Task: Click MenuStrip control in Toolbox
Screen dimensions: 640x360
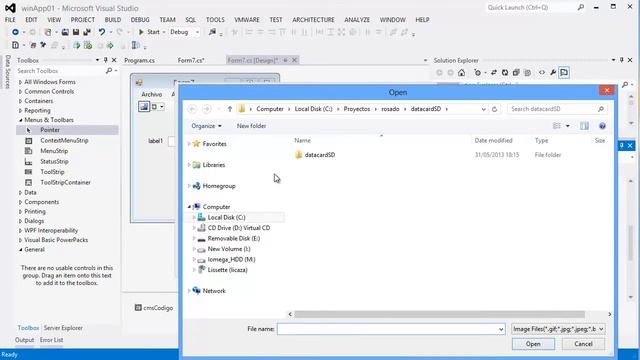Action: [x=54, y=151]
